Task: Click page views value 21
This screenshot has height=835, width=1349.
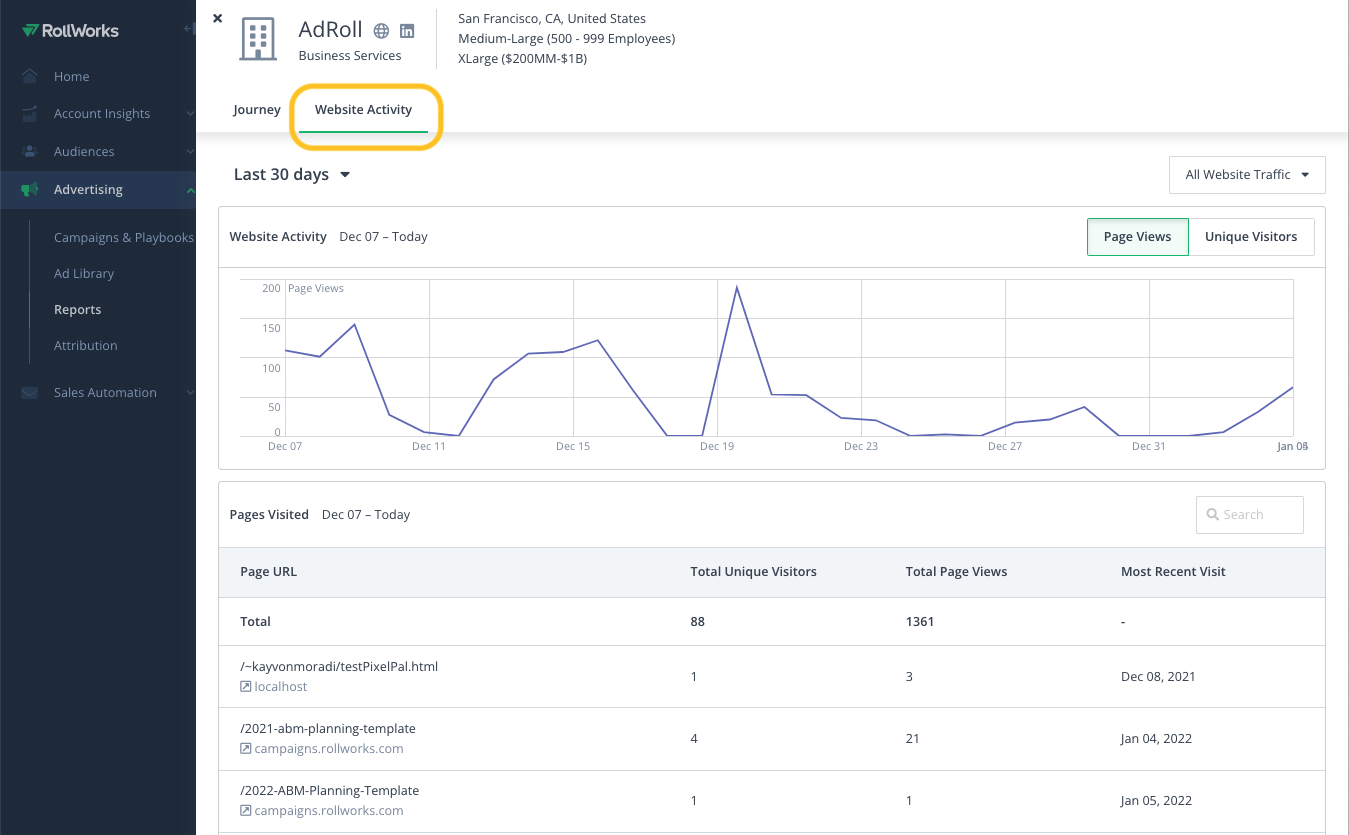Action: pyautogui.click(x=913, y=739)
